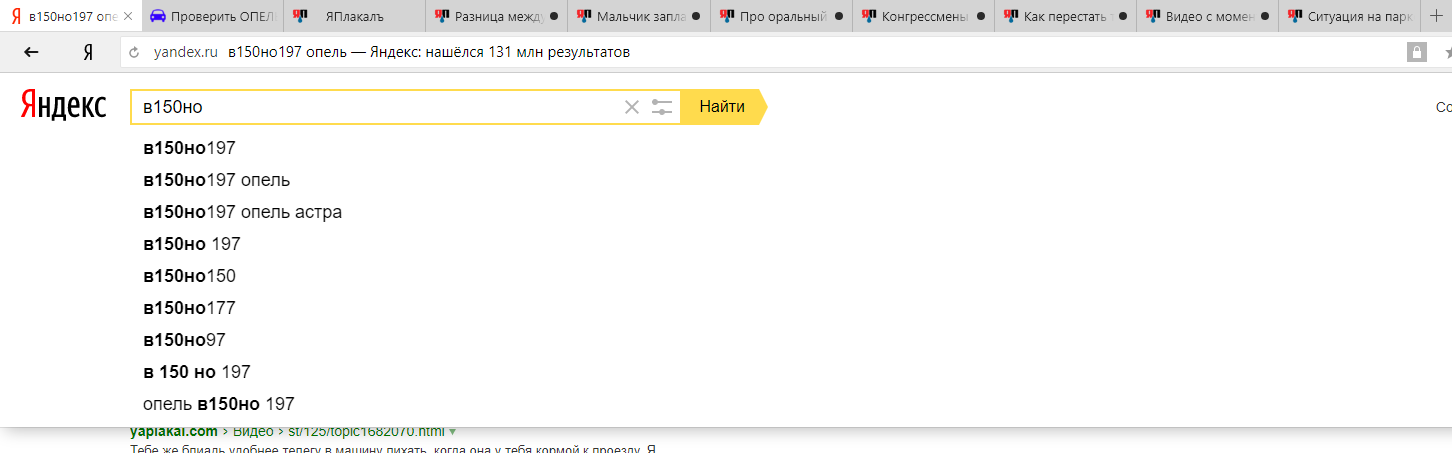Select suggestion "в 150 но 197"
This screenshot has height=453, width=1452.
click(196, 372)
